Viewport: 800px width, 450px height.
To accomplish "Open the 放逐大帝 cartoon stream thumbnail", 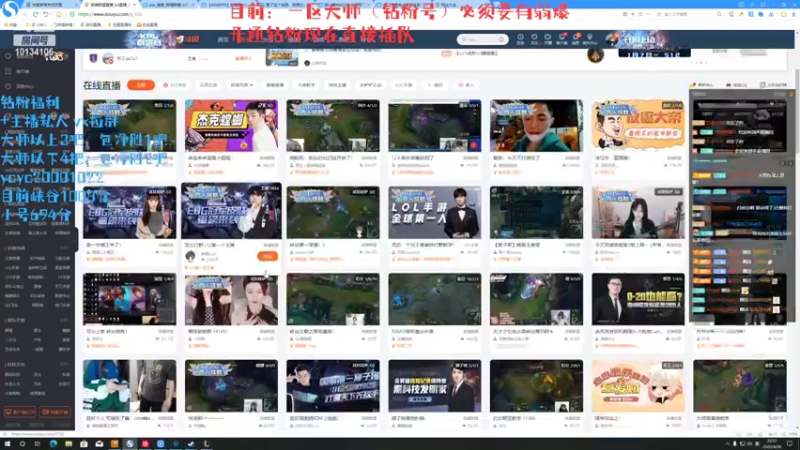I will pyautogui.click(x=638, y=126).
